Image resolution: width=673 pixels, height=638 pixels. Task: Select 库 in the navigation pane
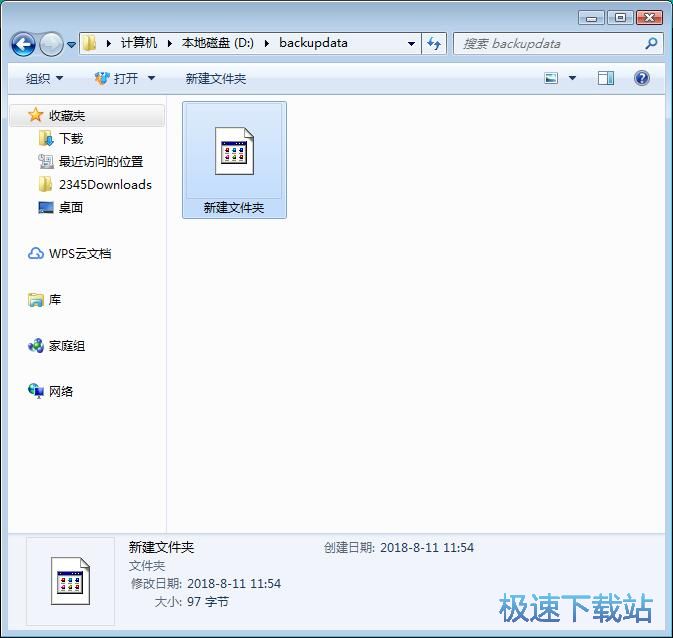[x=55, y=300]
